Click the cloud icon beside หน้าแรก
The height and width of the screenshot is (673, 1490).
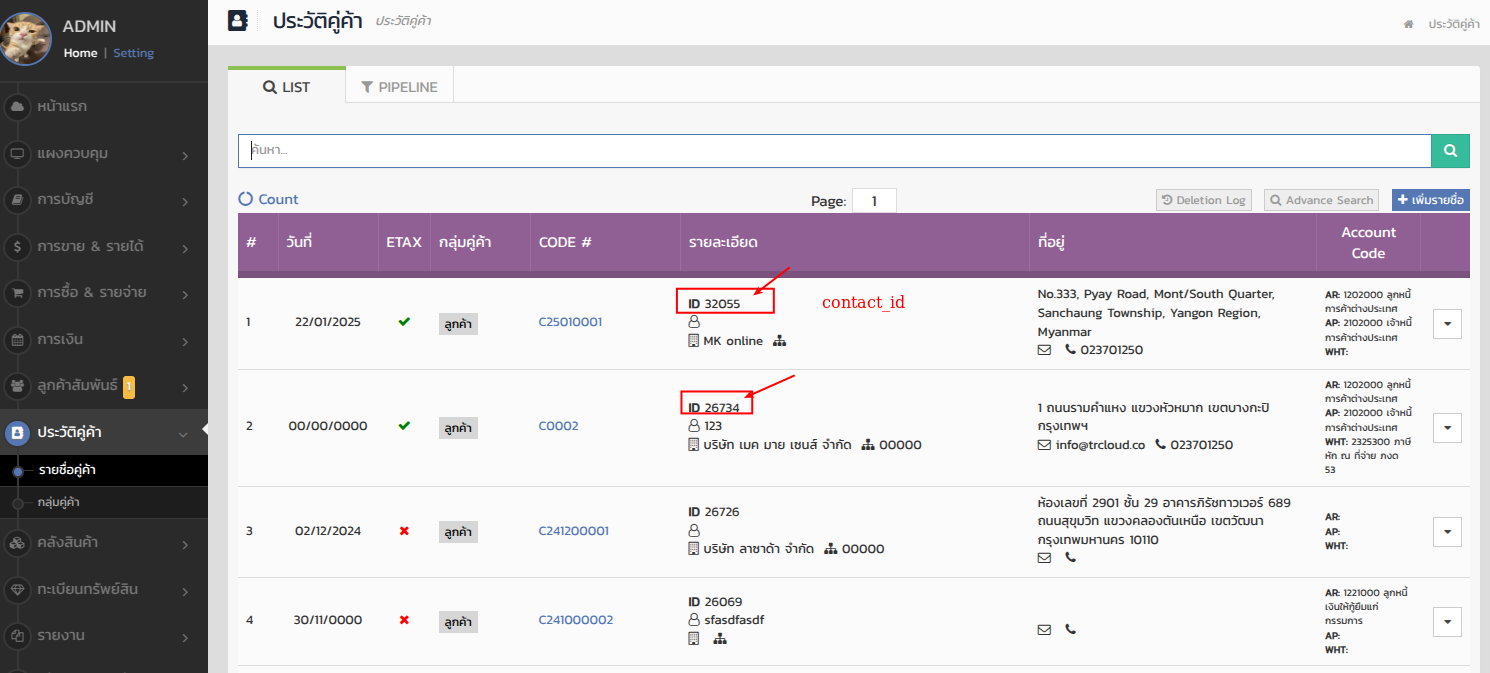click(17, 106)
